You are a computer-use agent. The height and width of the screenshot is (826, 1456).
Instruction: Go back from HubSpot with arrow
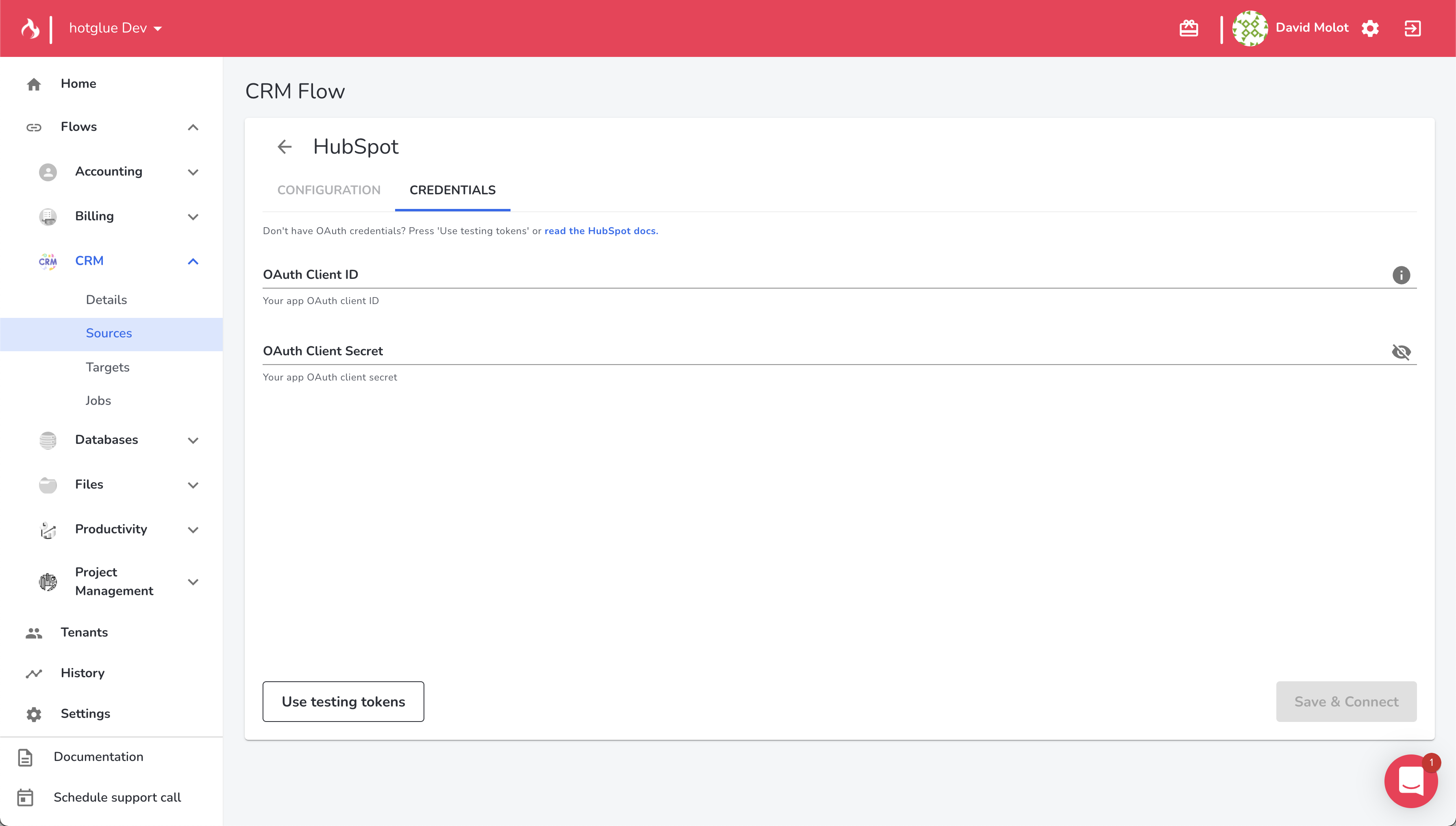(x=285, y=147)
